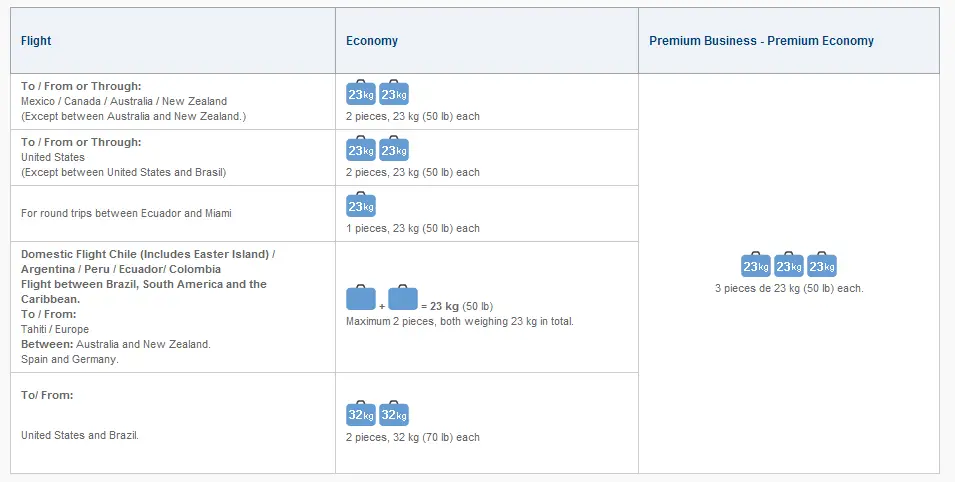This screenshot has height=482, width=955.
Task: Click the middle 23kg bag in Premium column
Action: click(x=789, y=264)
